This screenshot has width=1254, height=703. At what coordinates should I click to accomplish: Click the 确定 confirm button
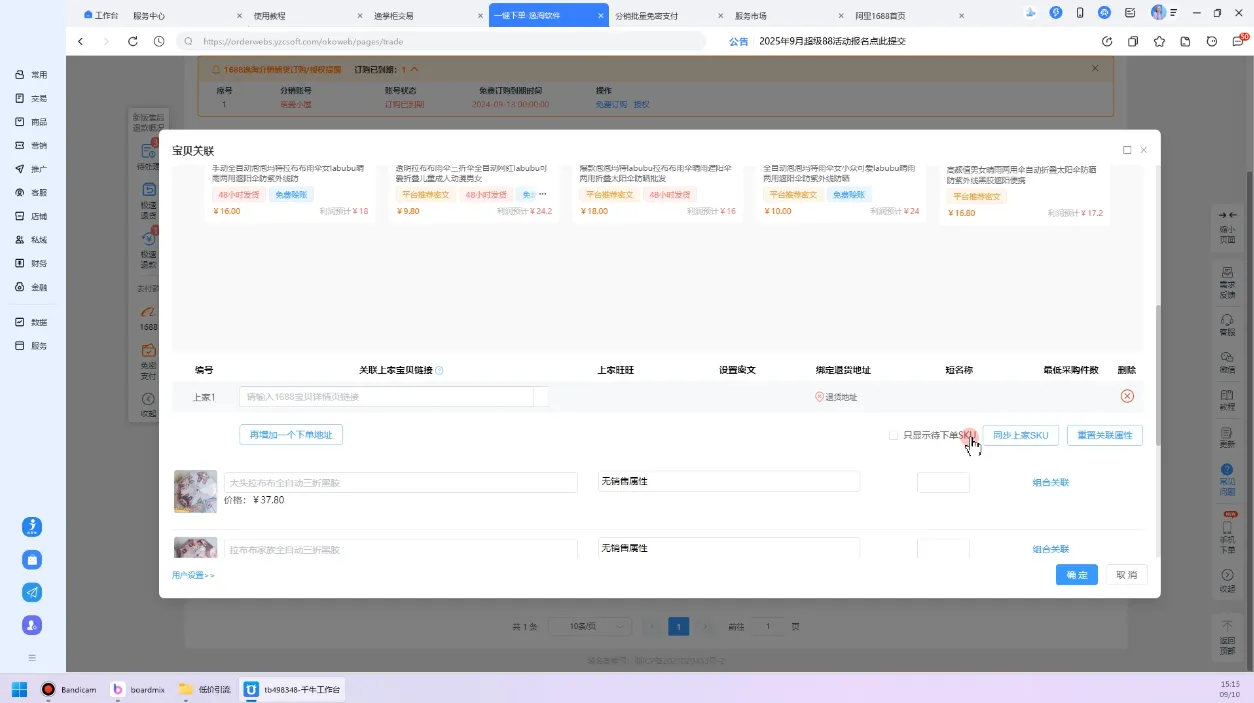tap(1076, 574)
